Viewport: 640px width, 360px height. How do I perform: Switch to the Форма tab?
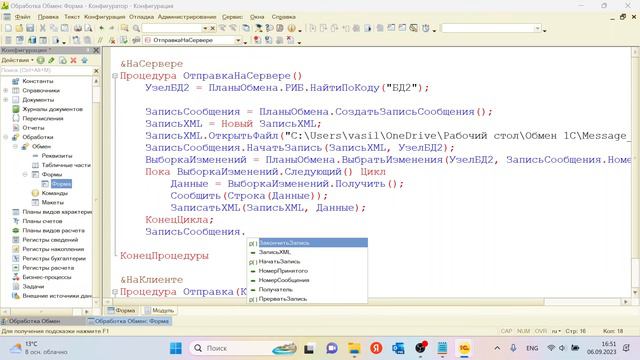pos(121,310)
